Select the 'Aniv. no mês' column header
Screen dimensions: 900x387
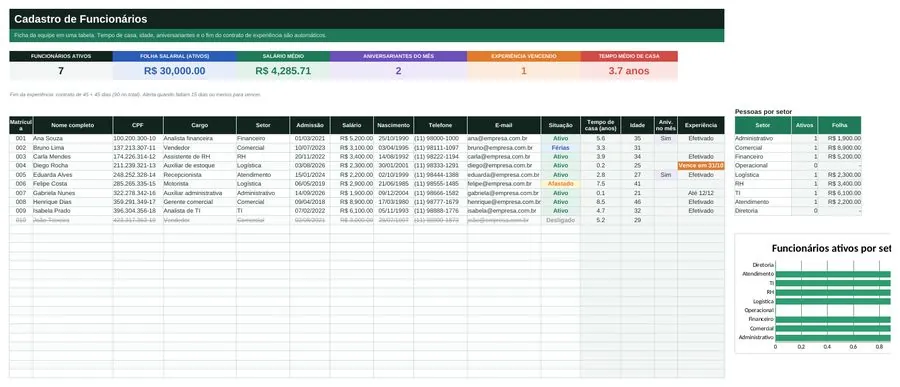click(666, 125)
